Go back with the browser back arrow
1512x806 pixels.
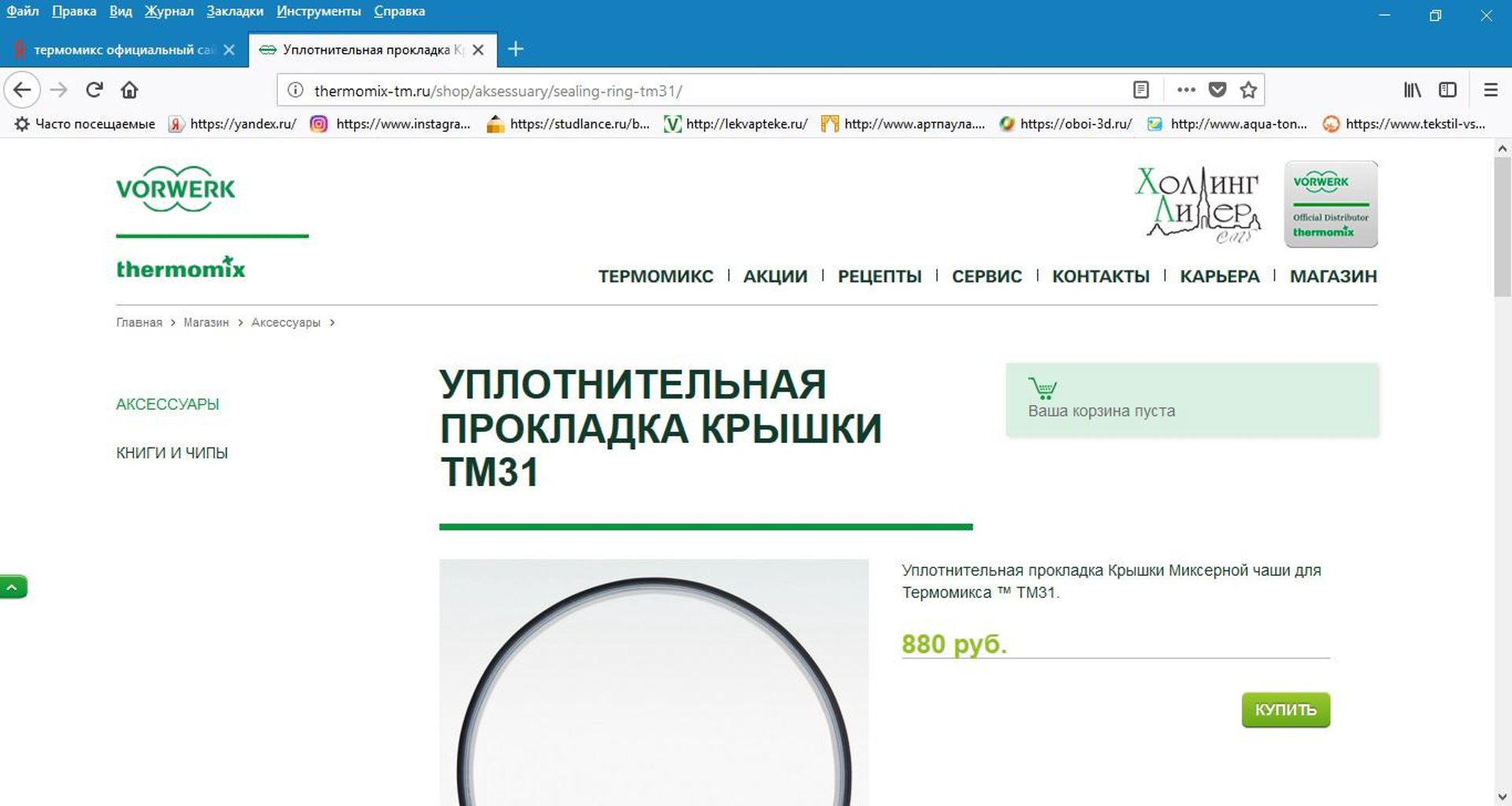click(22, 90)
